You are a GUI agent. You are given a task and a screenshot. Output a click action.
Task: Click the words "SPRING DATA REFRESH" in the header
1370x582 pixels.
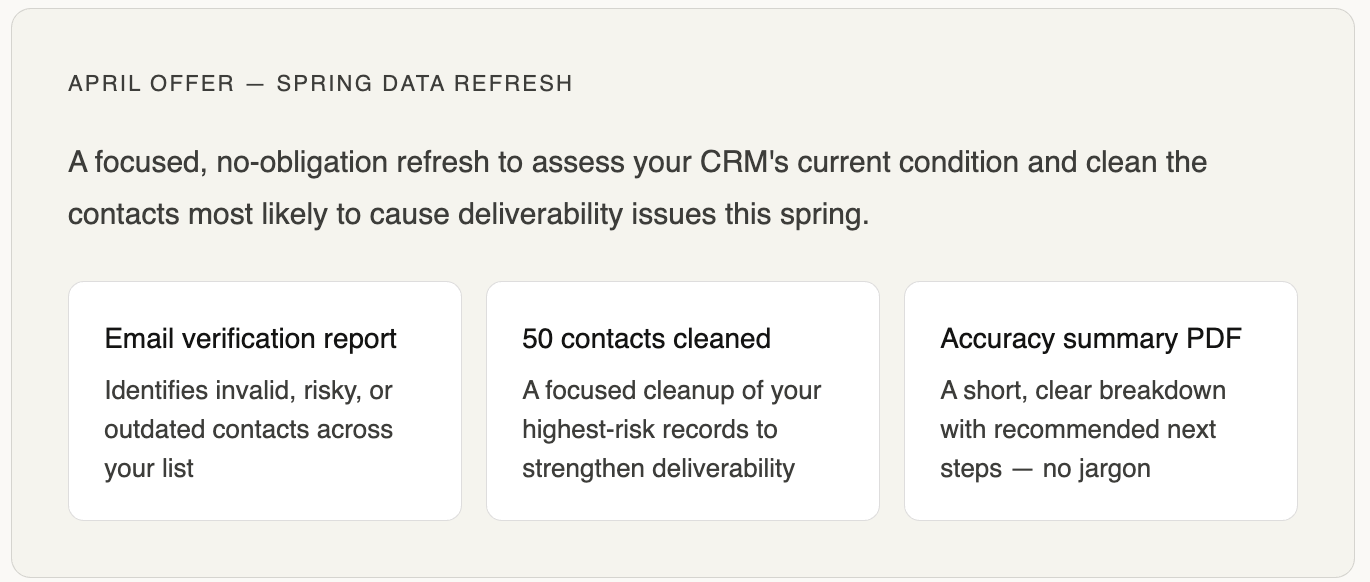tap(424, 84)
